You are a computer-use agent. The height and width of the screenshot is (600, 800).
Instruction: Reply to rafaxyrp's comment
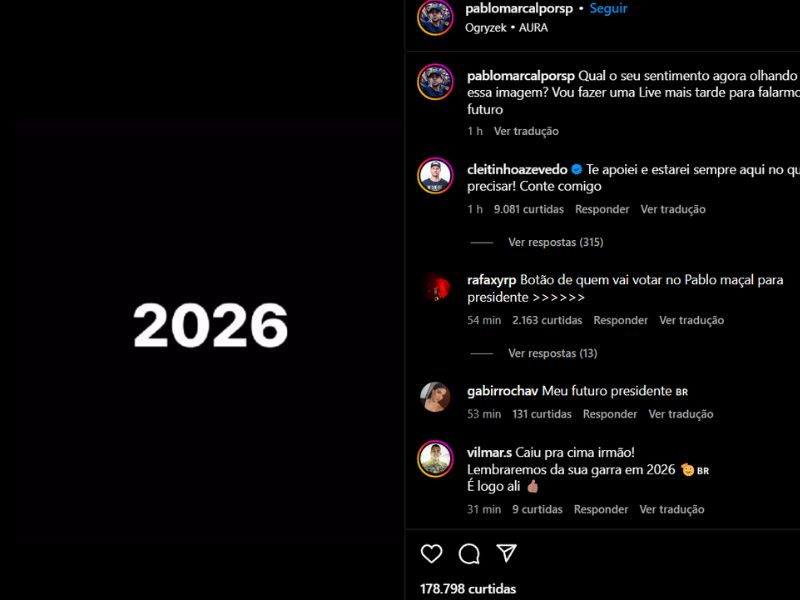[620, 320]
